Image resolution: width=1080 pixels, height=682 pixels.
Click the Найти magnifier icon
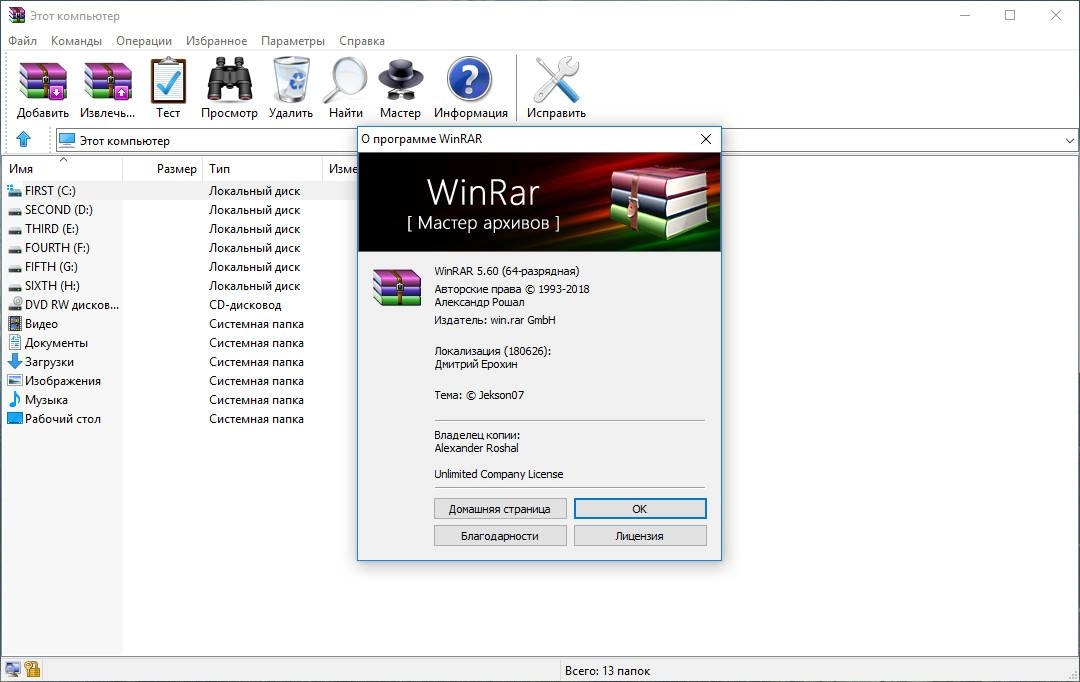[346, 80]
